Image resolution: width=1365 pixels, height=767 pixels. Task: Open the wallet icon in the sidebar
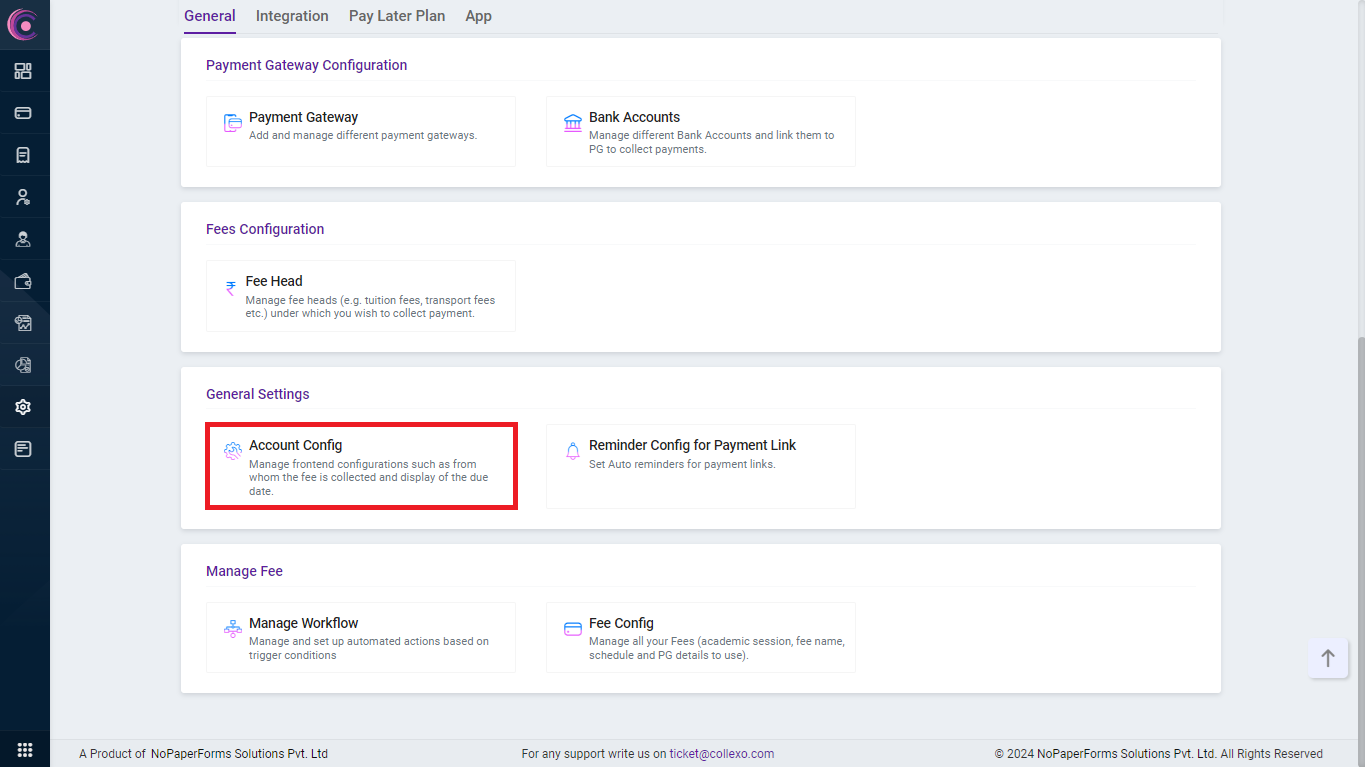23,281
